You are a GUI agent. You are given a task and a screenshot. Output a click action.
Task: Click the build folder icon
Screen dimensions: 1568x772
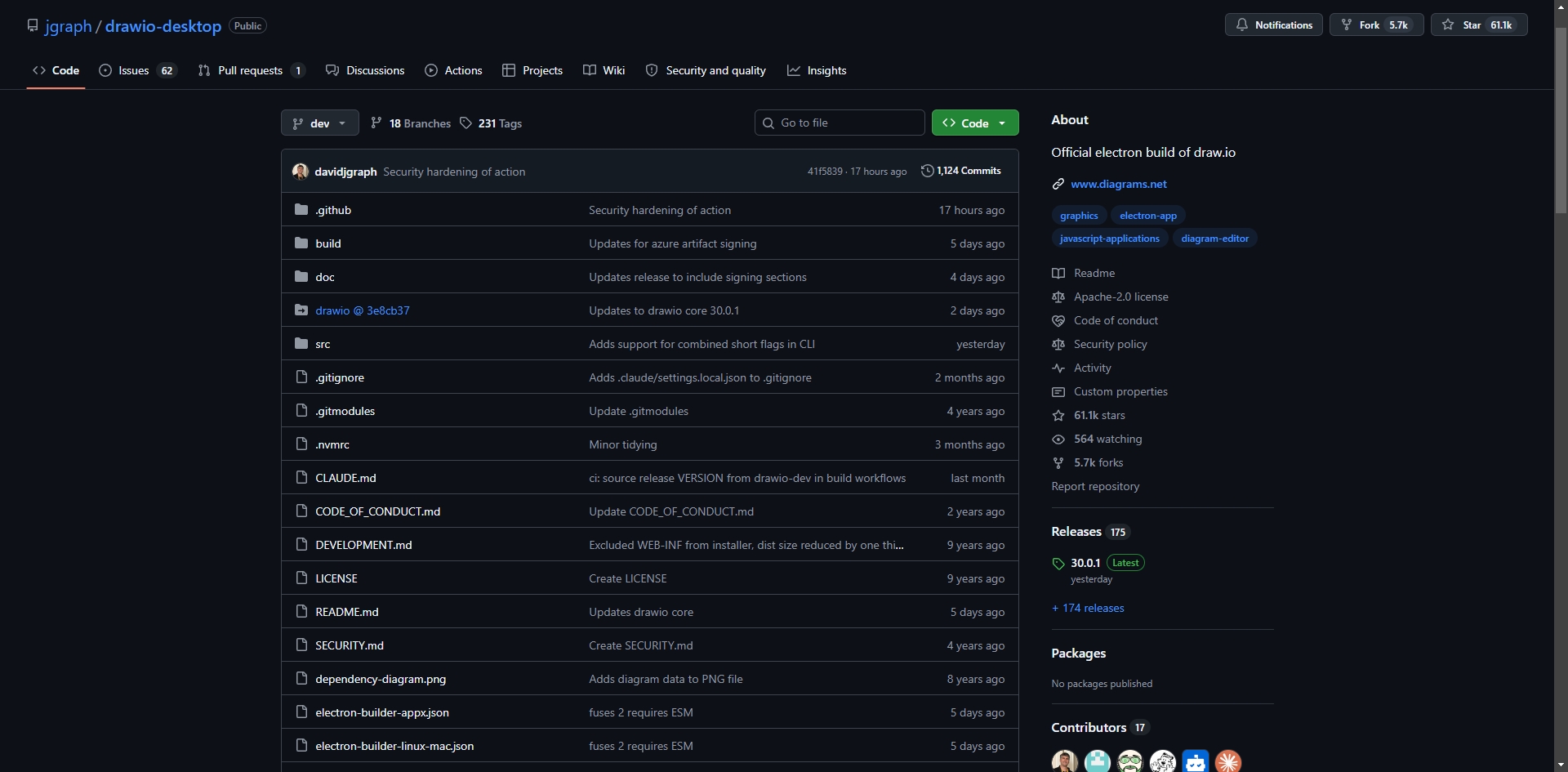301,243
